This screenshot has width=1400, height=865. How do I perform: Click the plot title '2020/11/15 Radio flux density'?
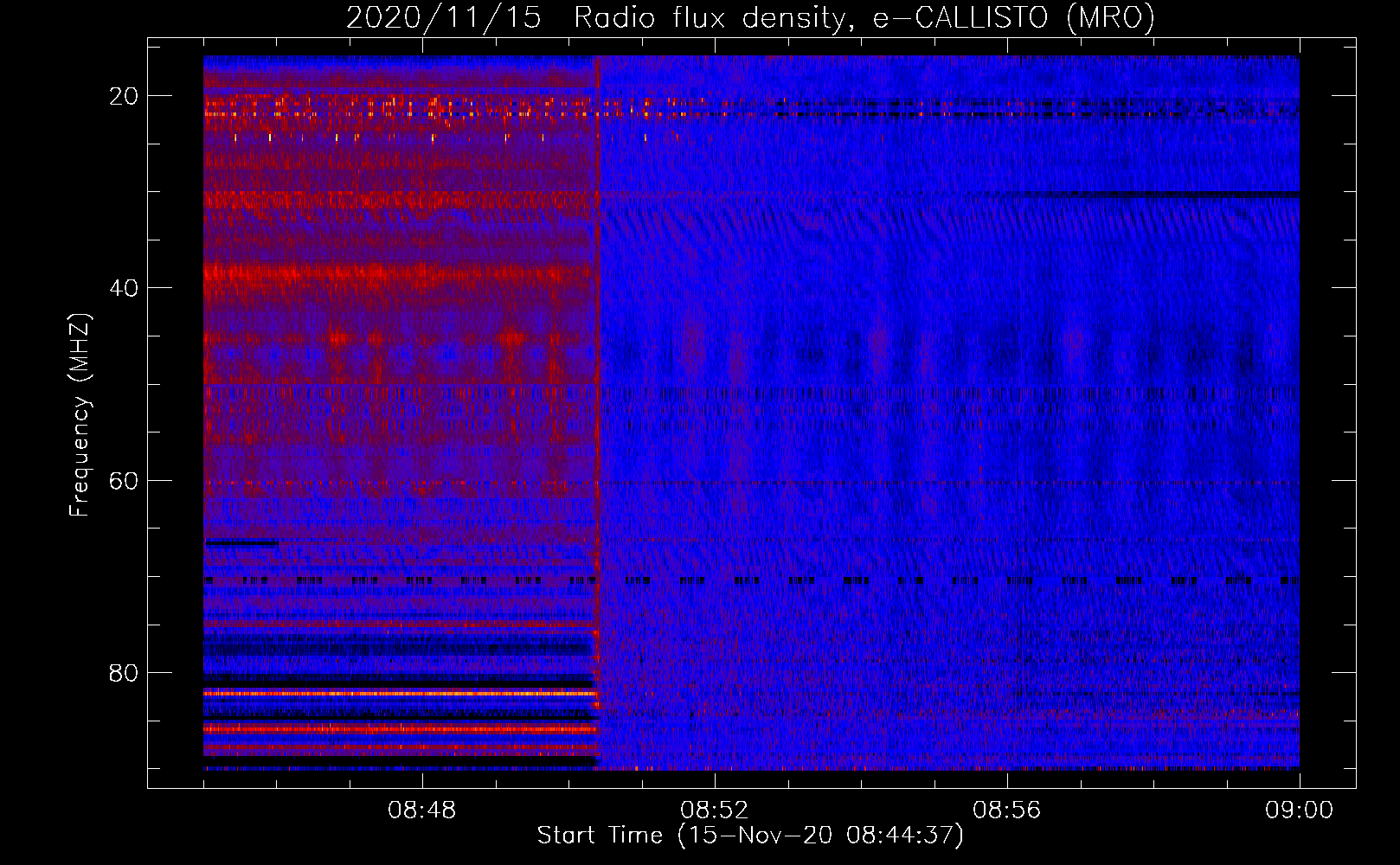pos(750,18)
